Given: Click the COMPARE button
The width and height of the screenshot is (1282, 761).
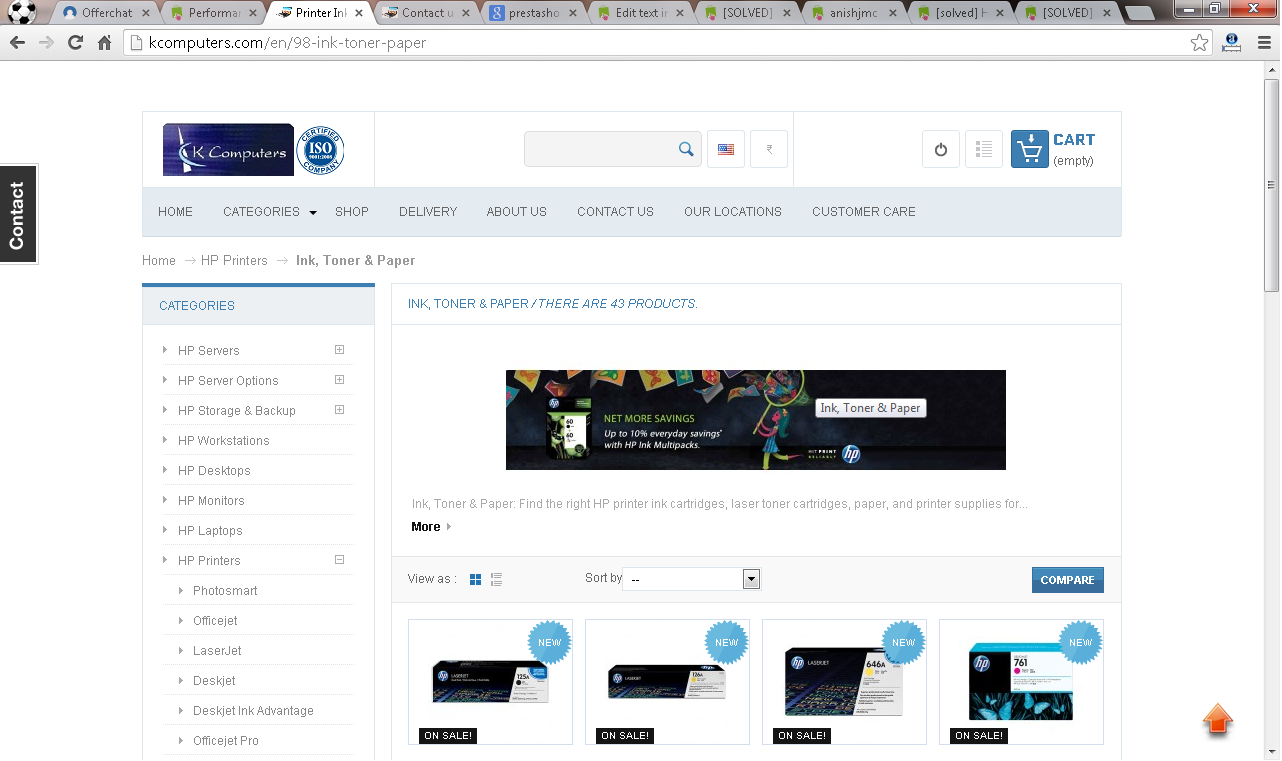Looking at the screenshot, I should tap(1068, 580).
